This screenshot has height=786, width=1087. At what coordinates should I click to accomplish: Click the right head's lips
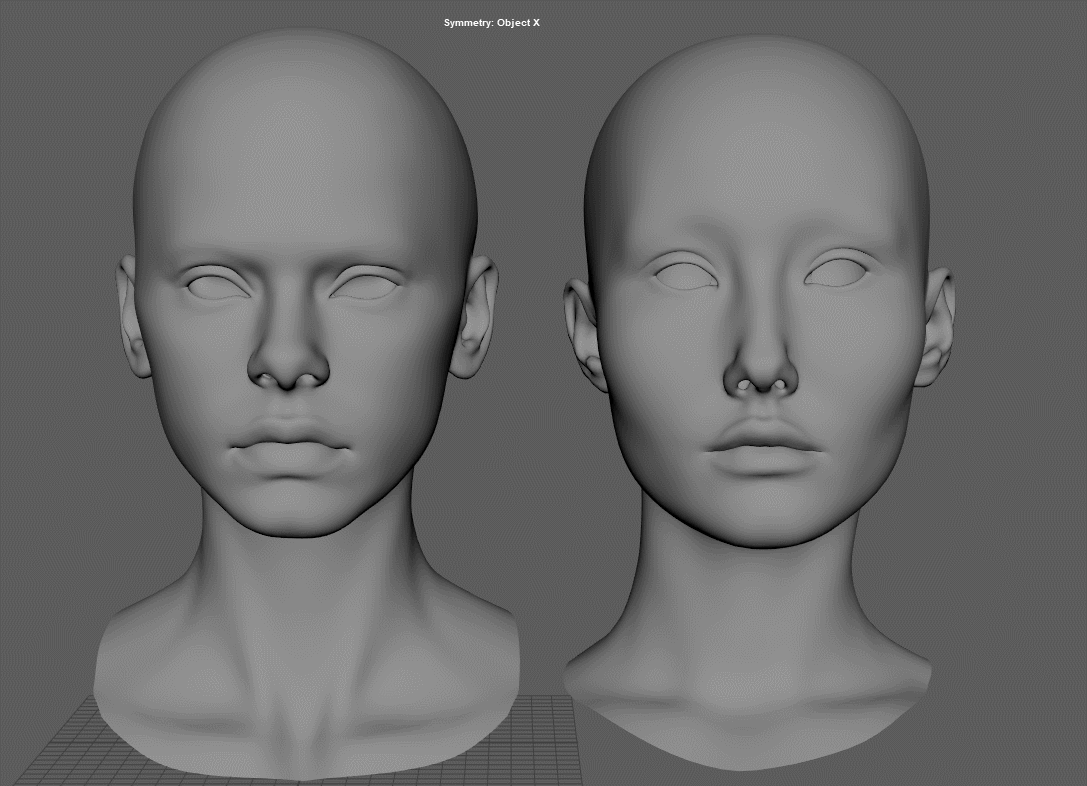coord(763,446)
